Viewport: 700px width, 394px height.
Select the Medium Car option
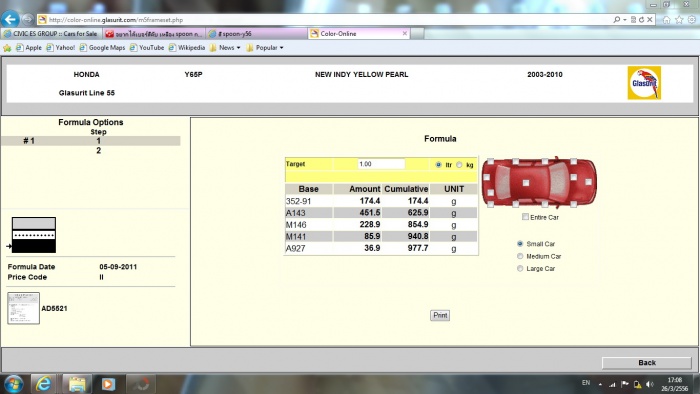tap(520, 256)
